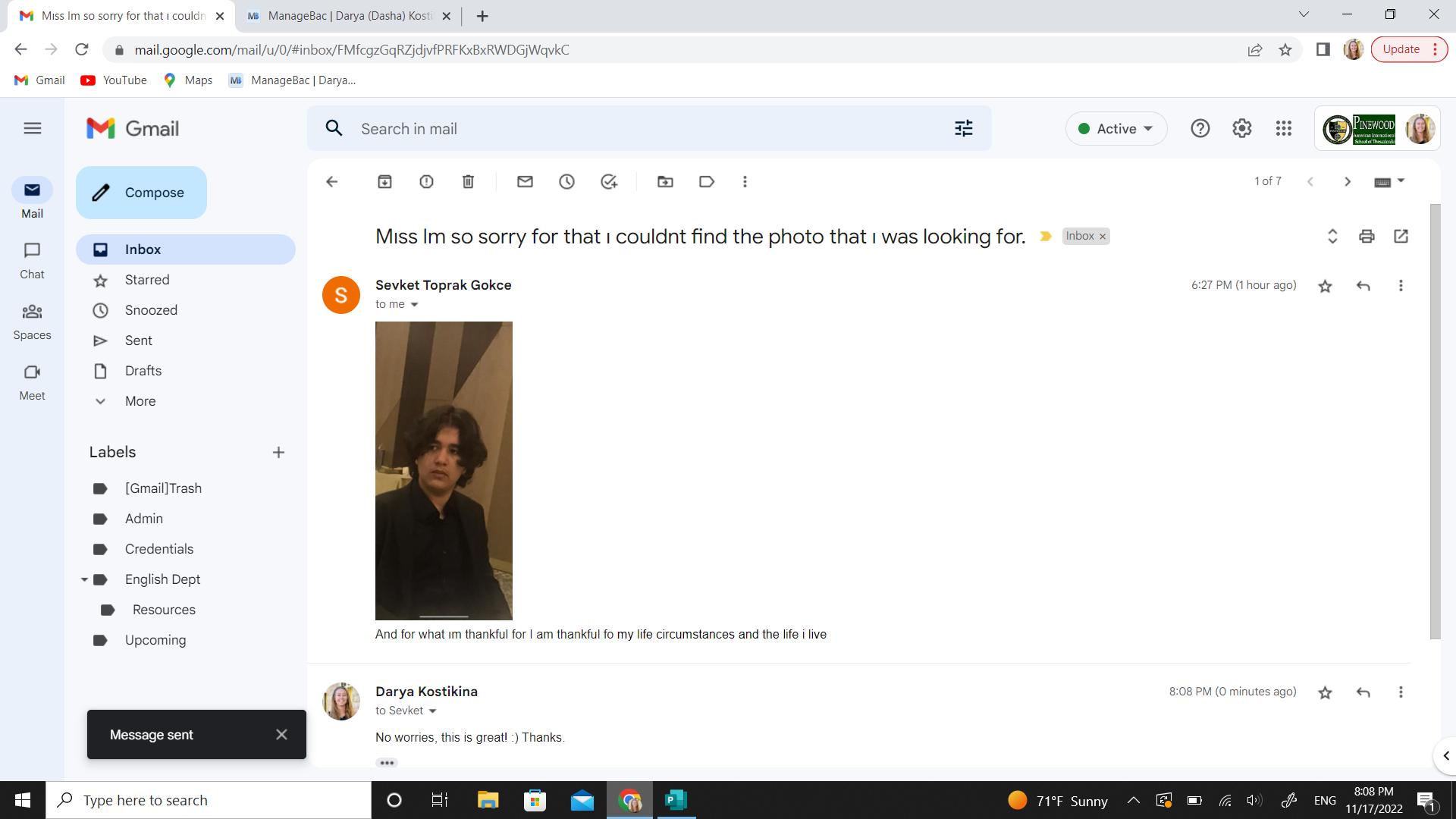Open the Sent folder
The width and height of the screenshot is (1456, 819).
pos(139,340)
